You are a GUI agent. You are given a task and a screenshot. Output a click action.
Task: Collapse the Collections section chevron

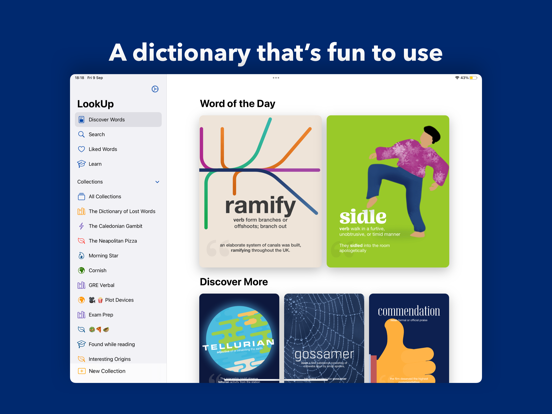(x=157, y=182)
